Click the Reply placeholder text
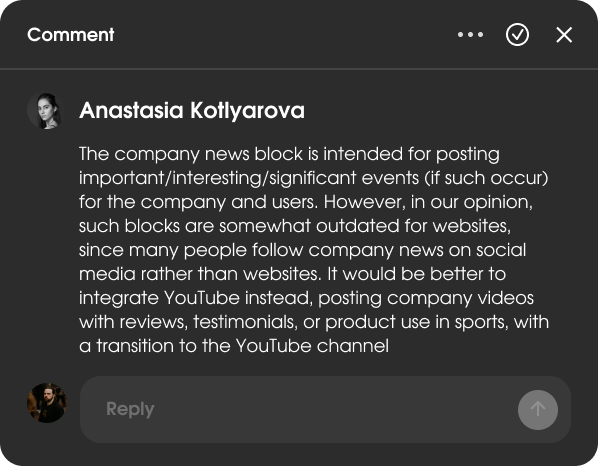The width and height of the screenshot is (598, 466). point(130,410)
